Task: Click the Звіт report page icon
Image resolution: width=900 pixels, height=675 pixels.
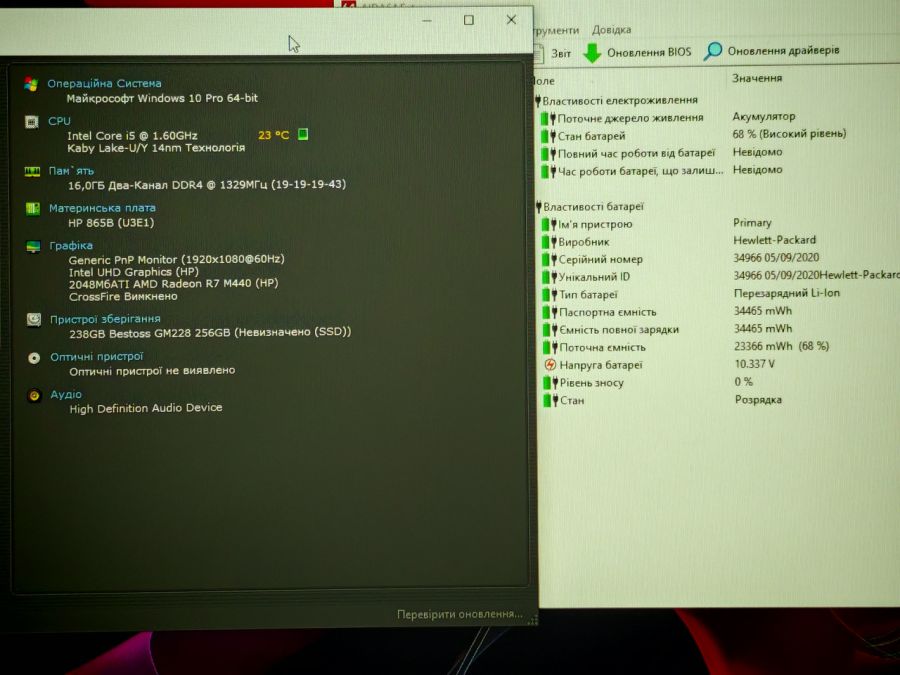Action: (x=538, y=54)
